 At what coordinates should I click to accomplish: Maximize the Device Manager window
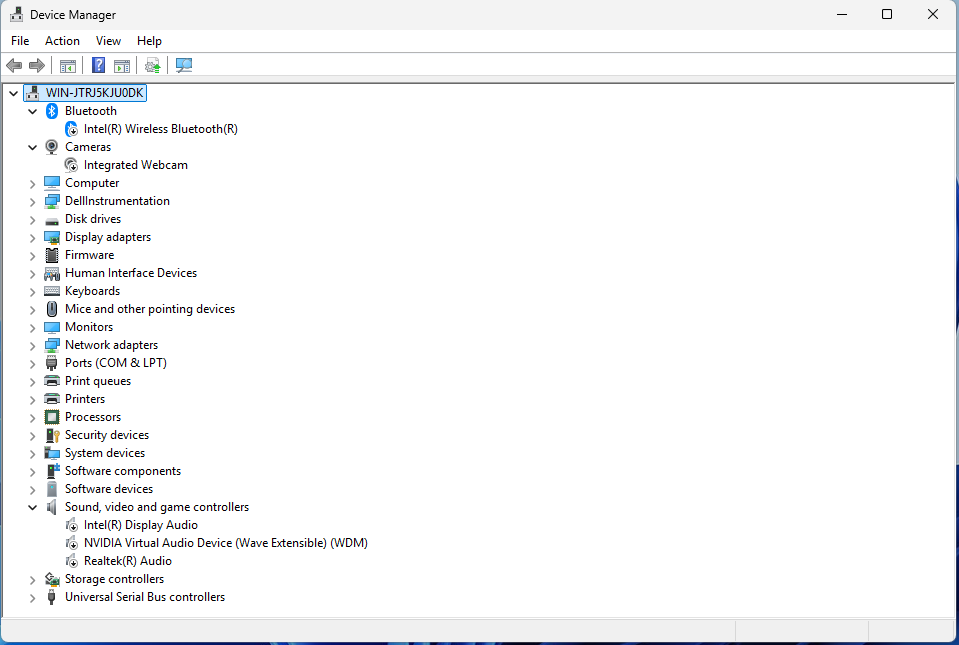pyautogui.click(x=887, y=14)
